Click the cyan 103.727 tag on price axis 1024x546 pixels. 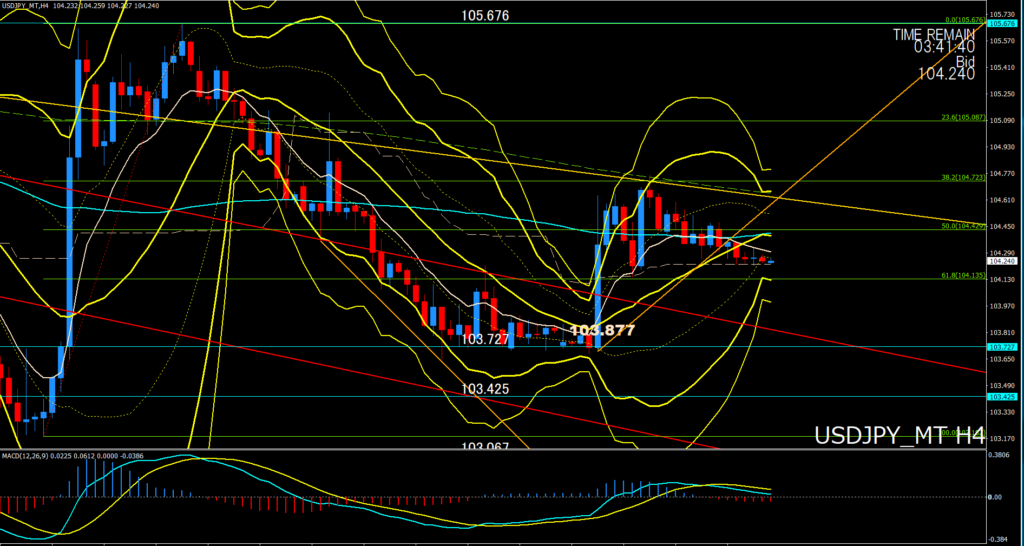[x=1002, y=347]
